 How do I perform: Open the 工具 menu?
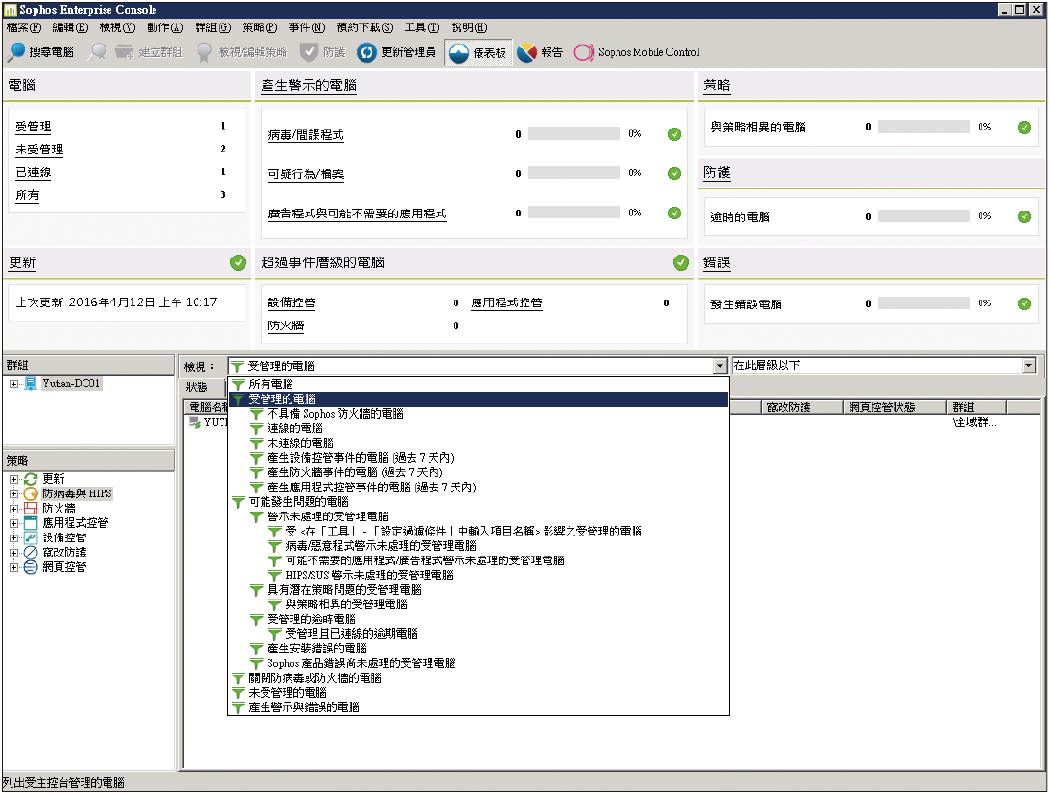click(422, 27)
